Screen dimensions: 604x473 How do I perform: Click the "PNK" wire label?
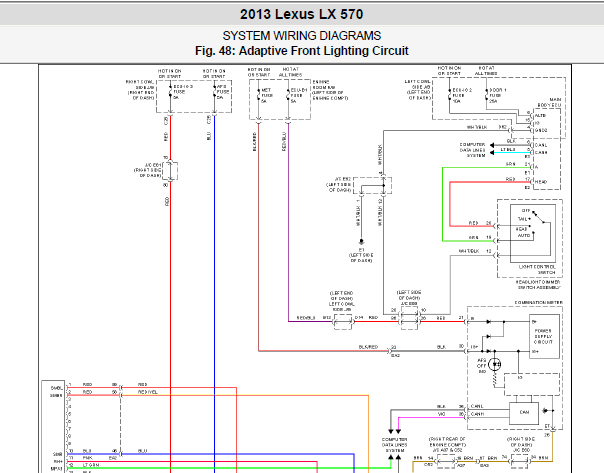point(87,458)
